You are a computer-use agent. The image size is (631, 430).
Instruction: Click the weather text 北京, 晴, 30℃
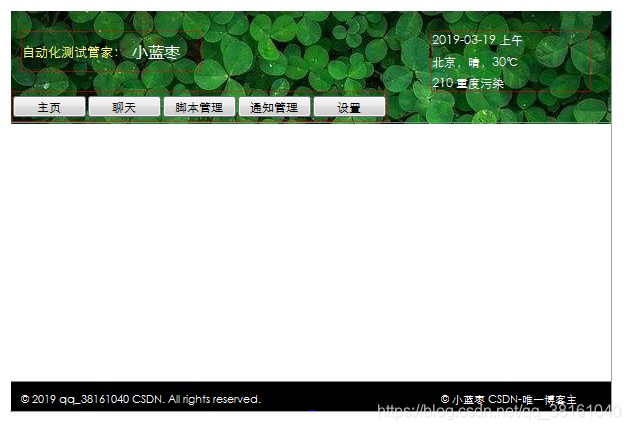[x=475, y=62]
